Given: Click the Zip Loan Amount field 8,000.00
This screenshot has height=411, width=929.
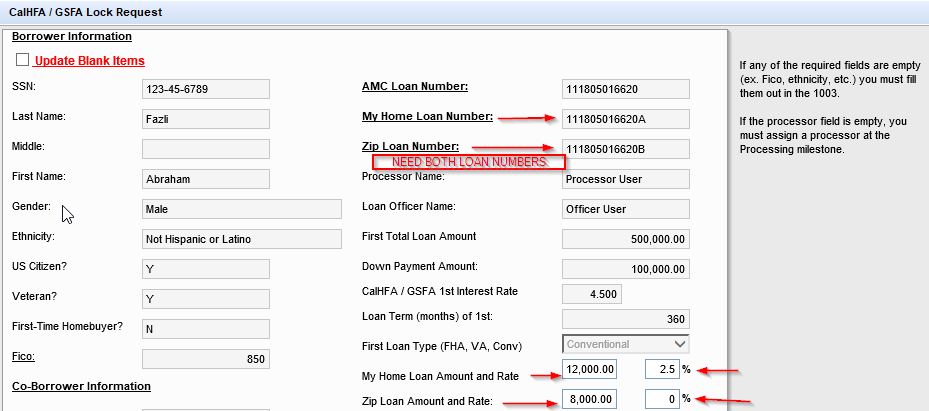Looking at the screenshot, I should [590, 399].
